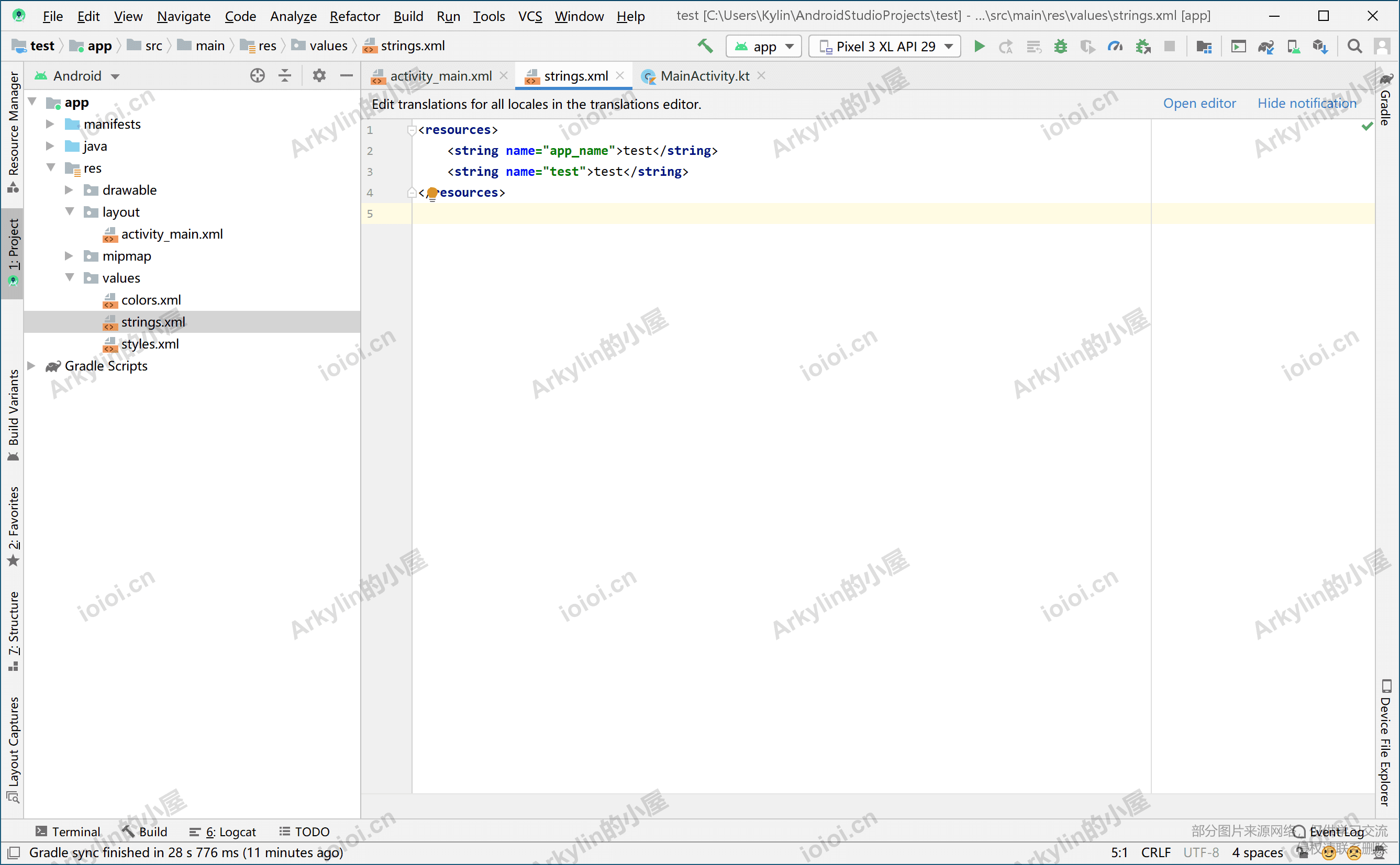Toggle Layout Captures tool window
The width and height of the screenshot is (1400, 865).
(13, 749)
